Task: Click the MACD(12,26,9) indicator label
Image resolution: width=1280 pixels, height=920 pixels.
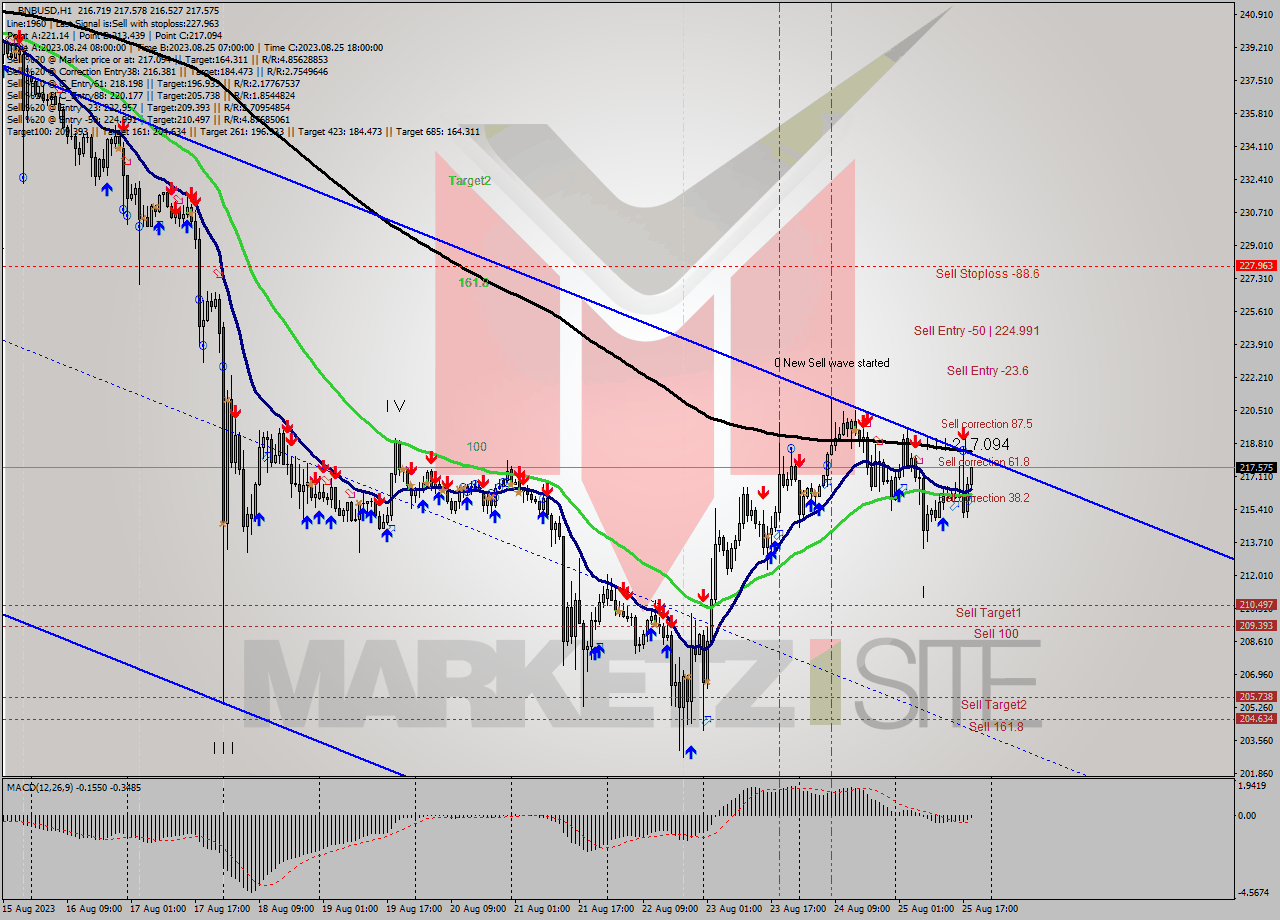Action: [x=39, y=788]
